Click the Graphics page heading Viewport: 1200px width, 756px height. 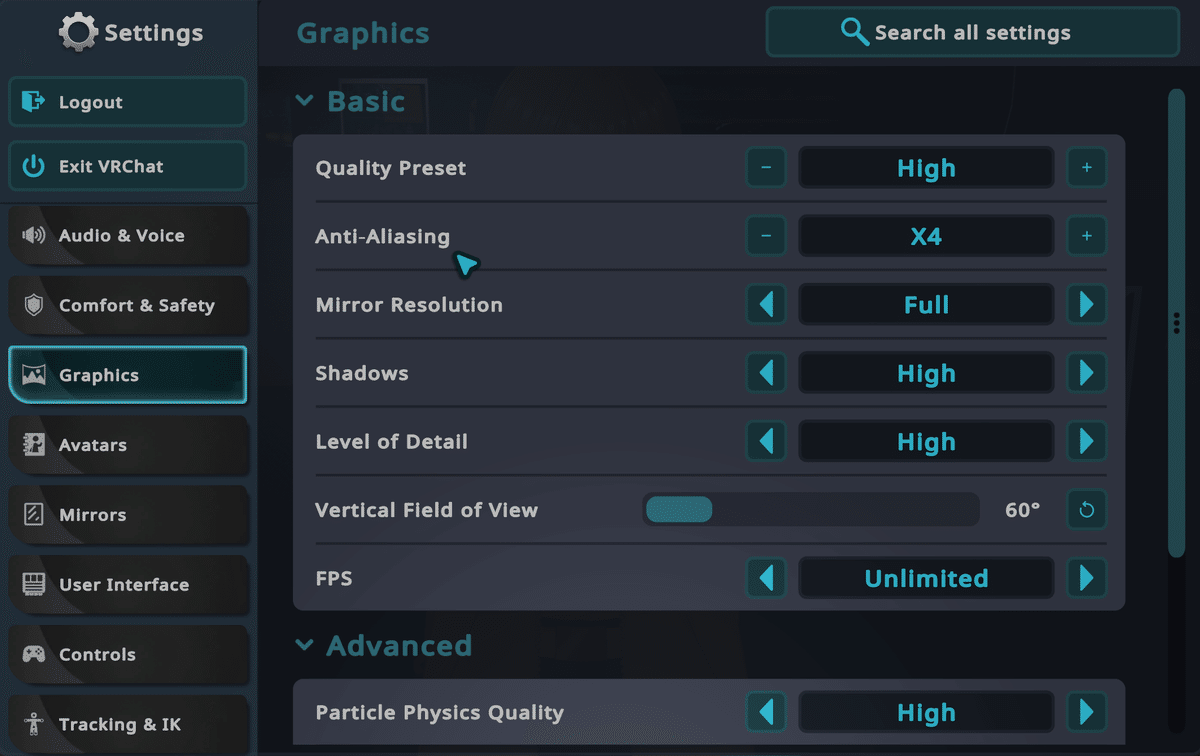tap(363, 34)
